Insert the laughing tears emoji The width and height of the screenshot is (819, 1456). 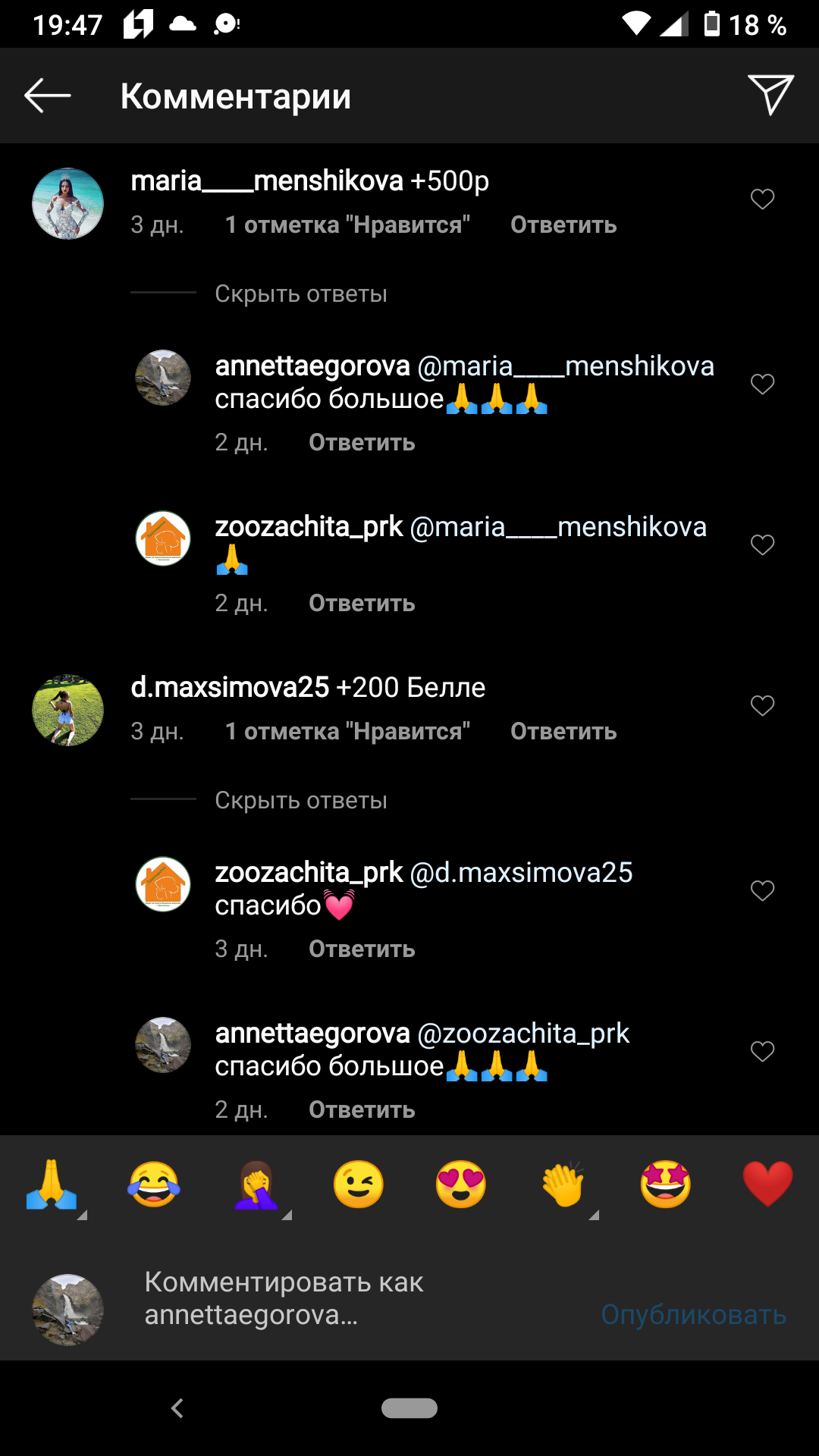click(x=154, y=1184)
